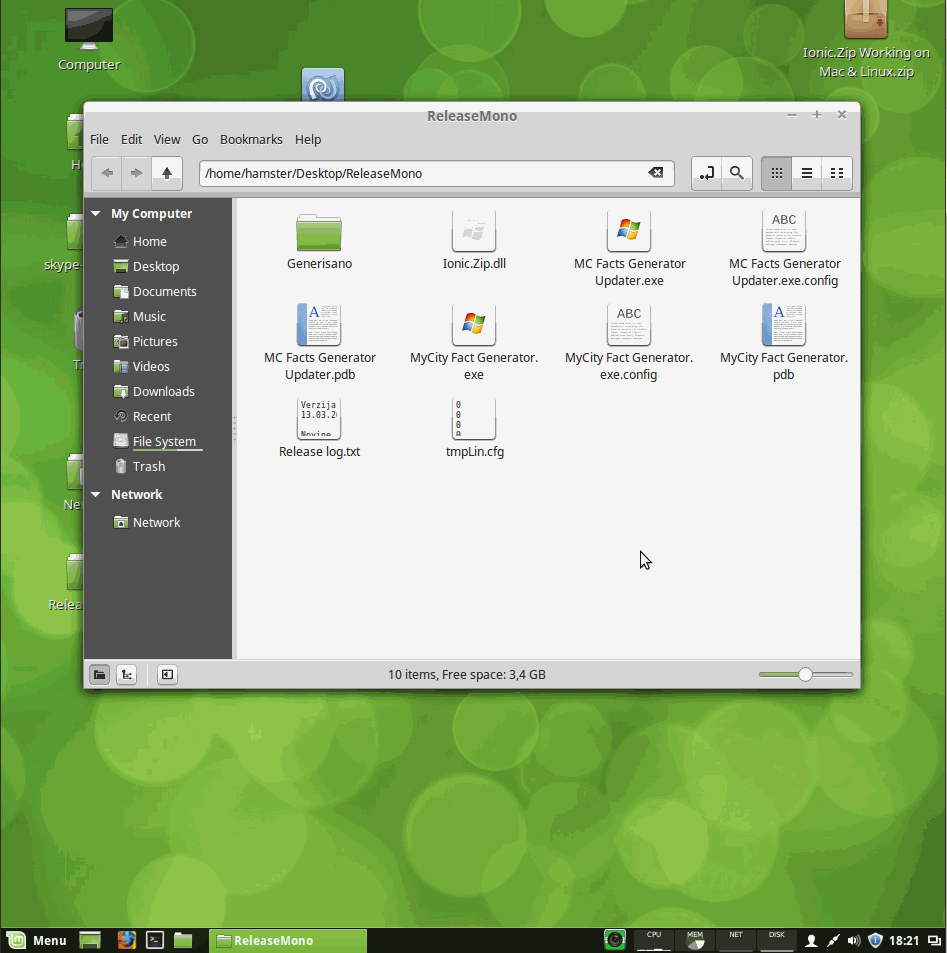This screenshot has width=947, height=953.
Task: Clear the location bar path
Action: pos(656,173)
